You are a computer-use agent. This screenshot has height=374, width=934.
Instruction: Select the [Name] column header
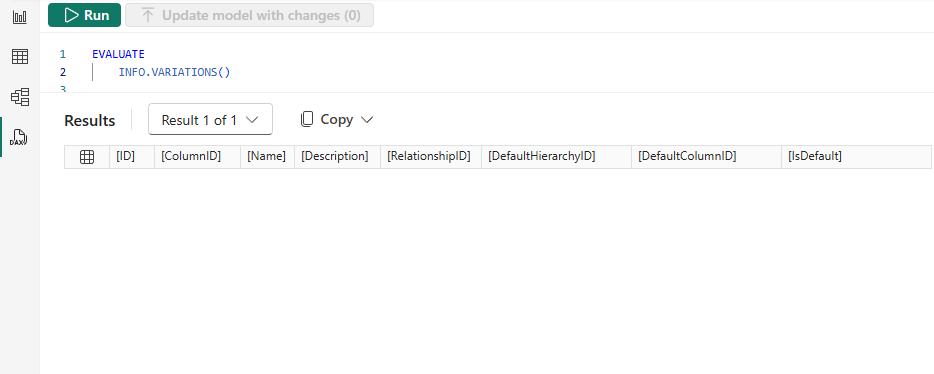tap(267, 157)
